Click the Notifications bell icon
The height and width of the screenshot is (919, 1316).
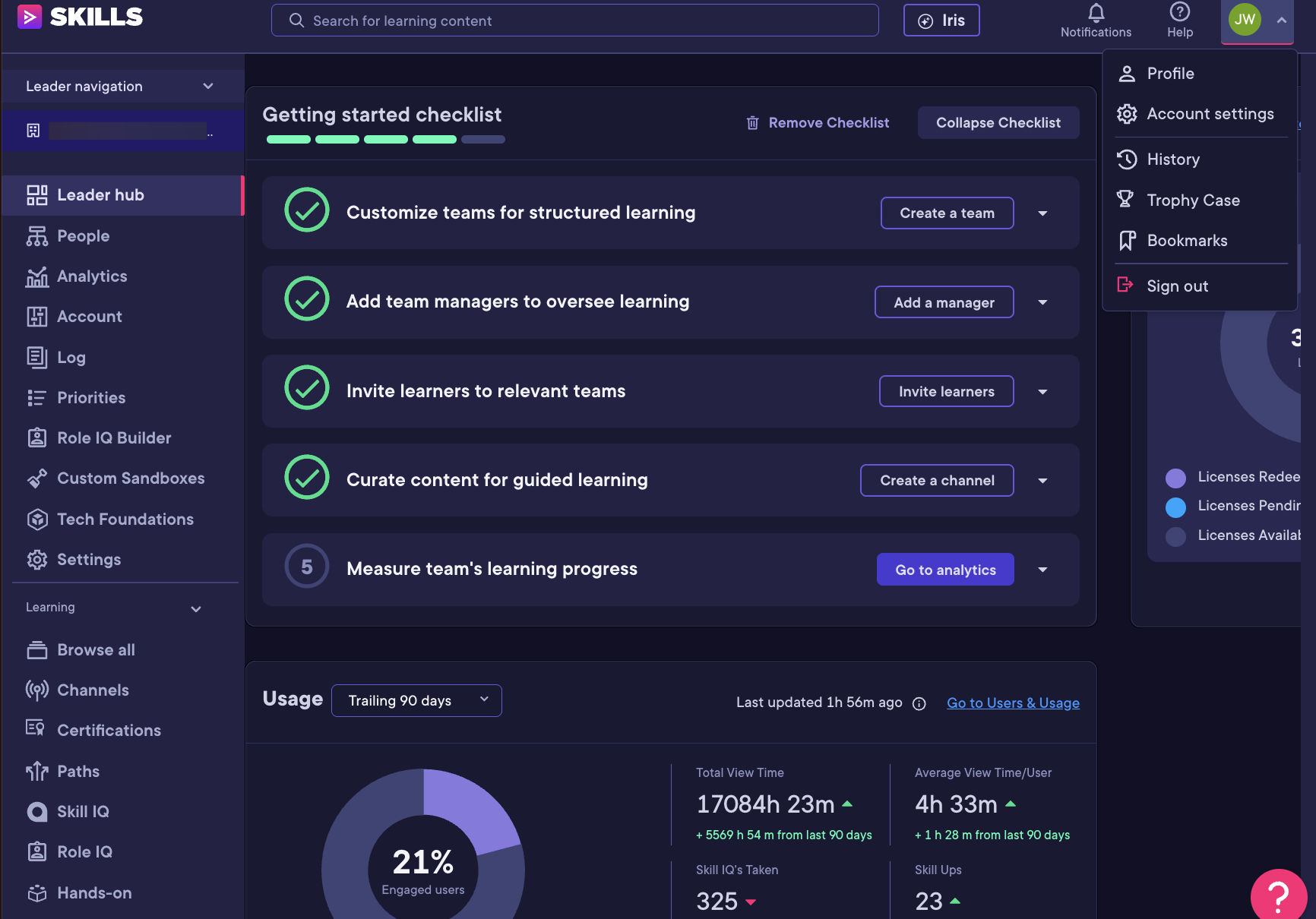[x=1096, y=13]
